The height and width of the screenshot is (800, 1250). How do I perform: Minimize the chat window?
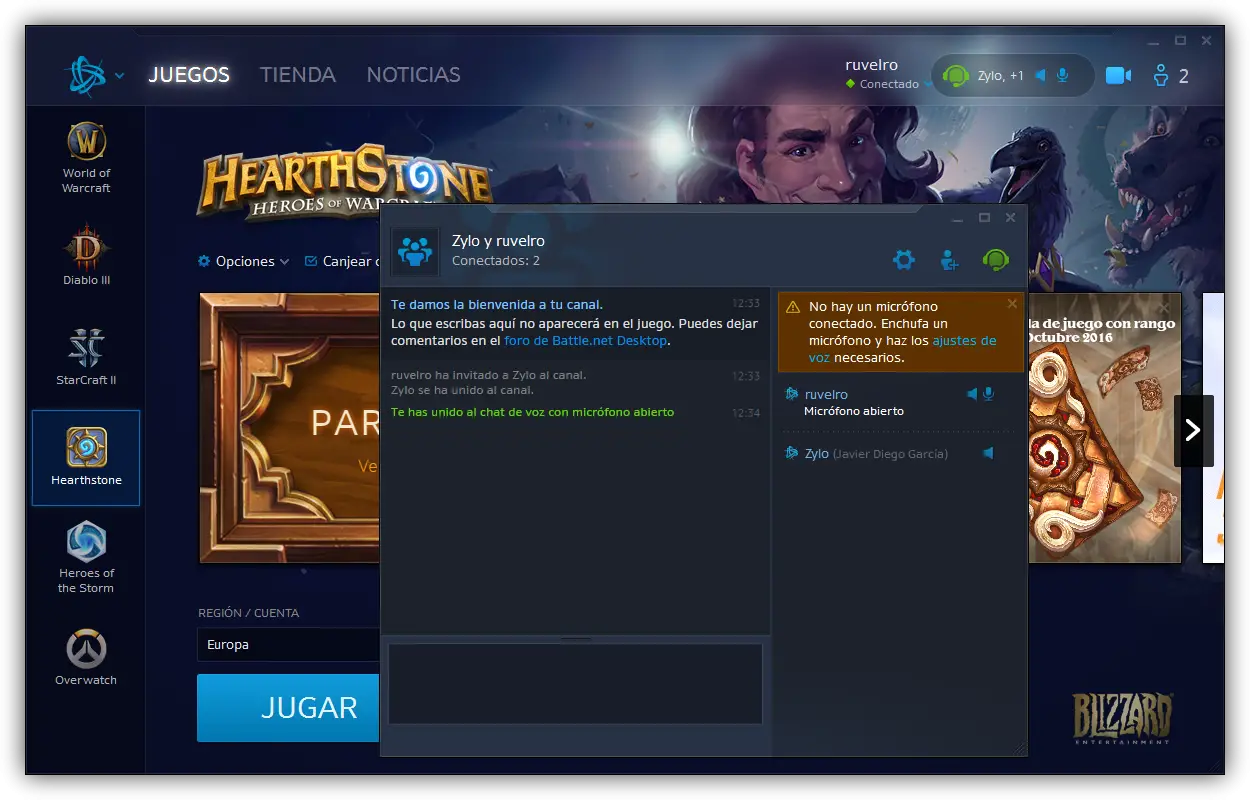pos(958,218)
